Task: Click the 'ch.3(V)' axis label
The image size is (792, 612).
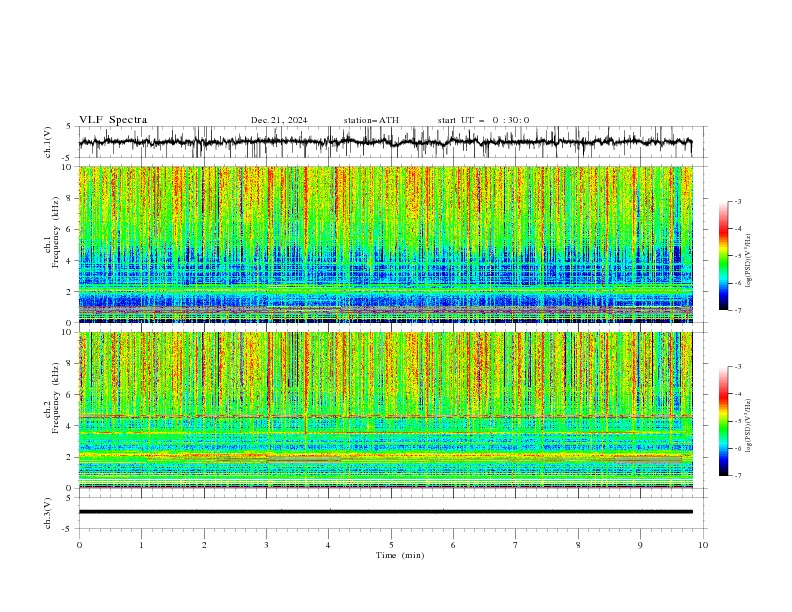Action: [48, 513]
